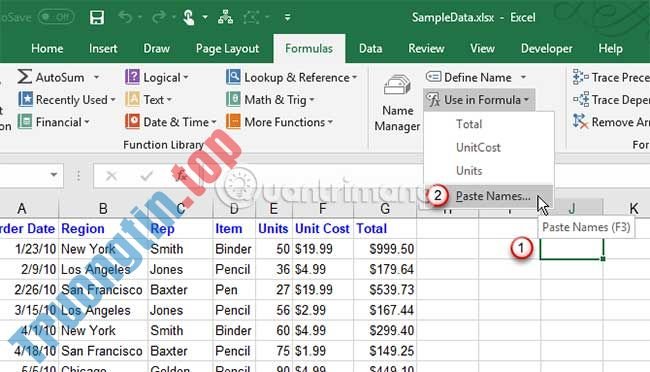The height and width of the screenshot is (372, 650).
Task: Click Trace Precedents icon
Action: coord(580,77)
